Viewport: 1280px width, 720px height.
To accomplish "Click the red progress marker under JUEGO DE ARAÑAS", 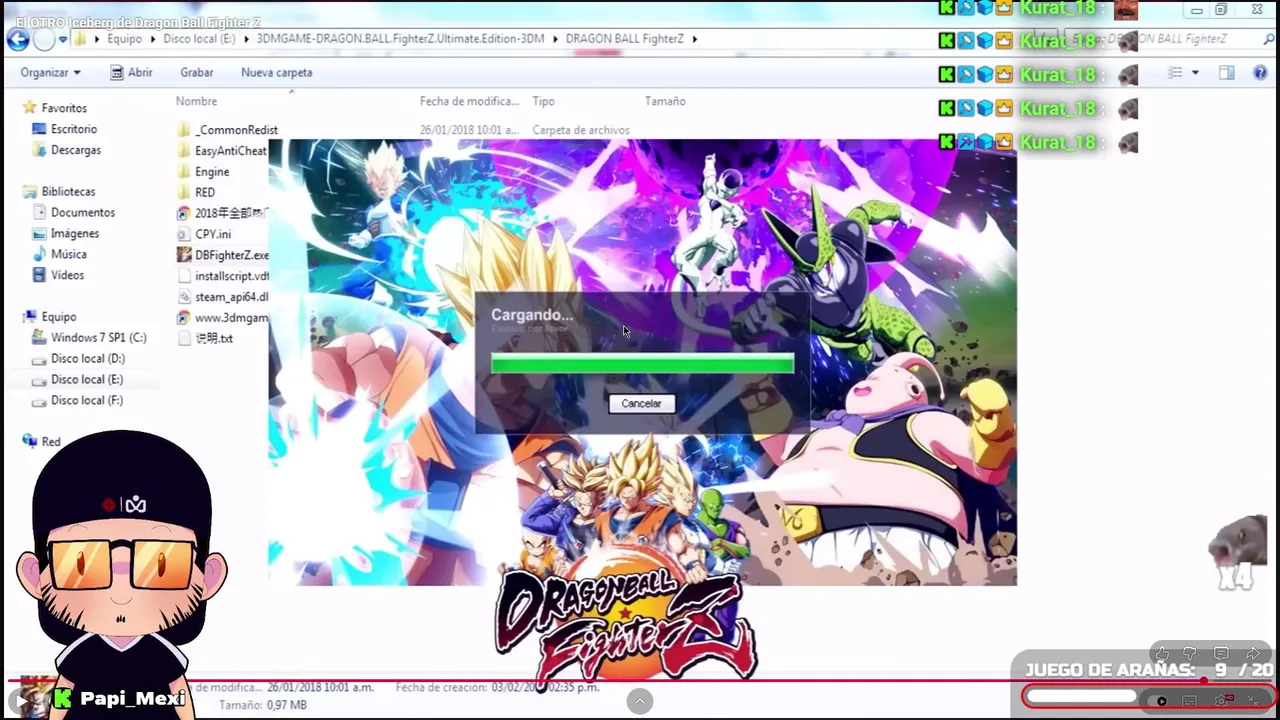I will click(1204, 681).
